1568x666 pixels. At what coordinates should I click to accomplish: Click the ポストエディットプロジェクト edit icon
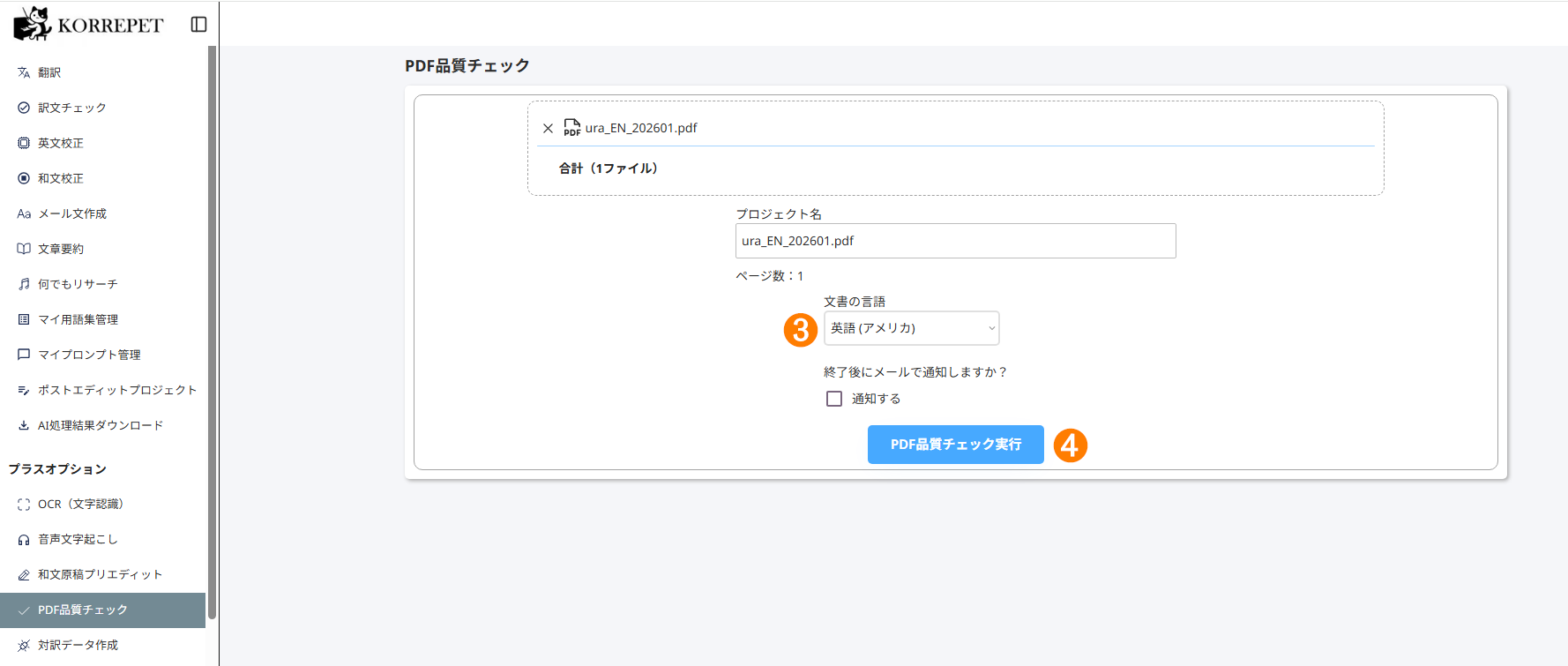pos(24,390)
